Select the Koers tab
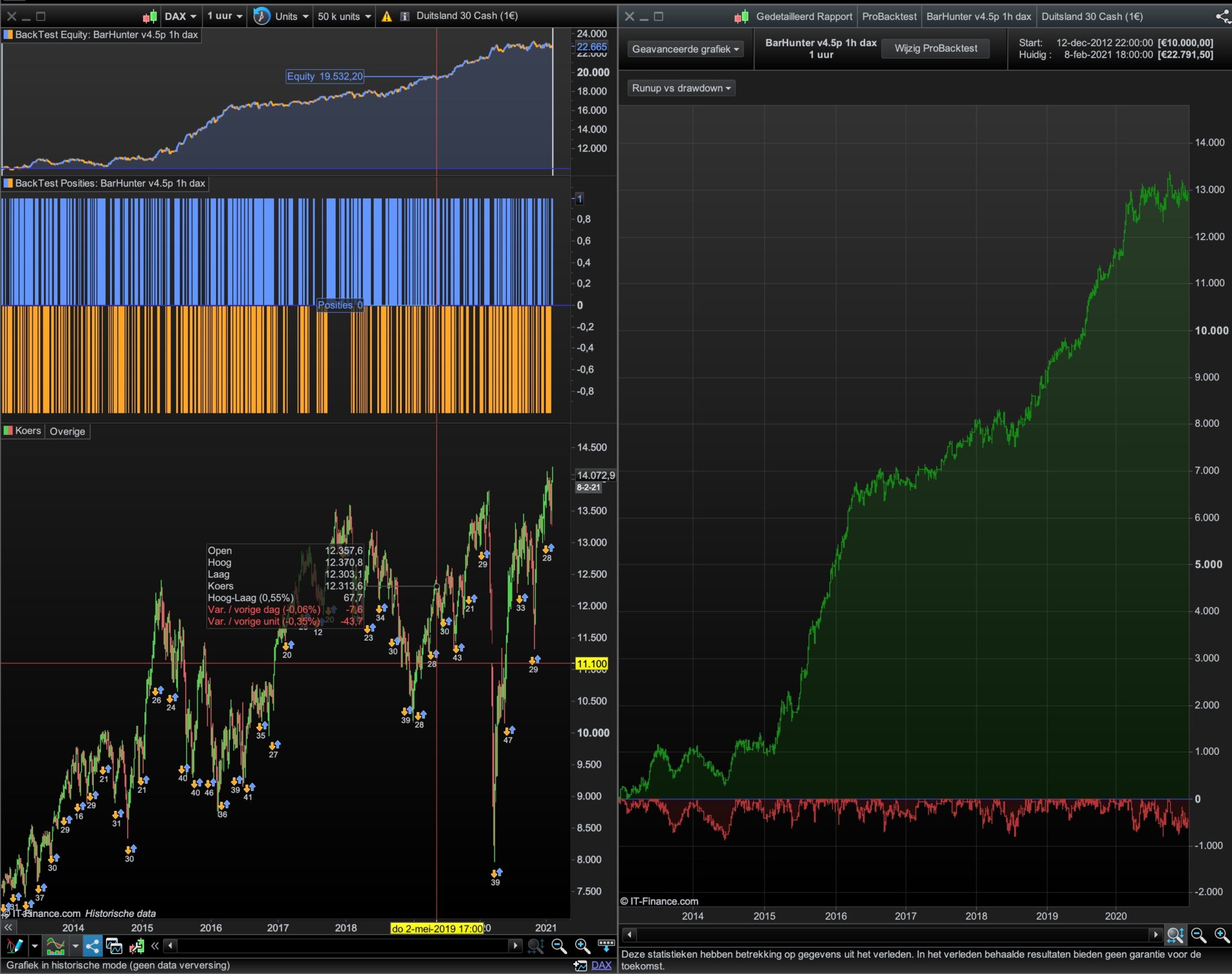Viewport: 1232px width, 974px height. pyautogui.click(x=28, y=431)
